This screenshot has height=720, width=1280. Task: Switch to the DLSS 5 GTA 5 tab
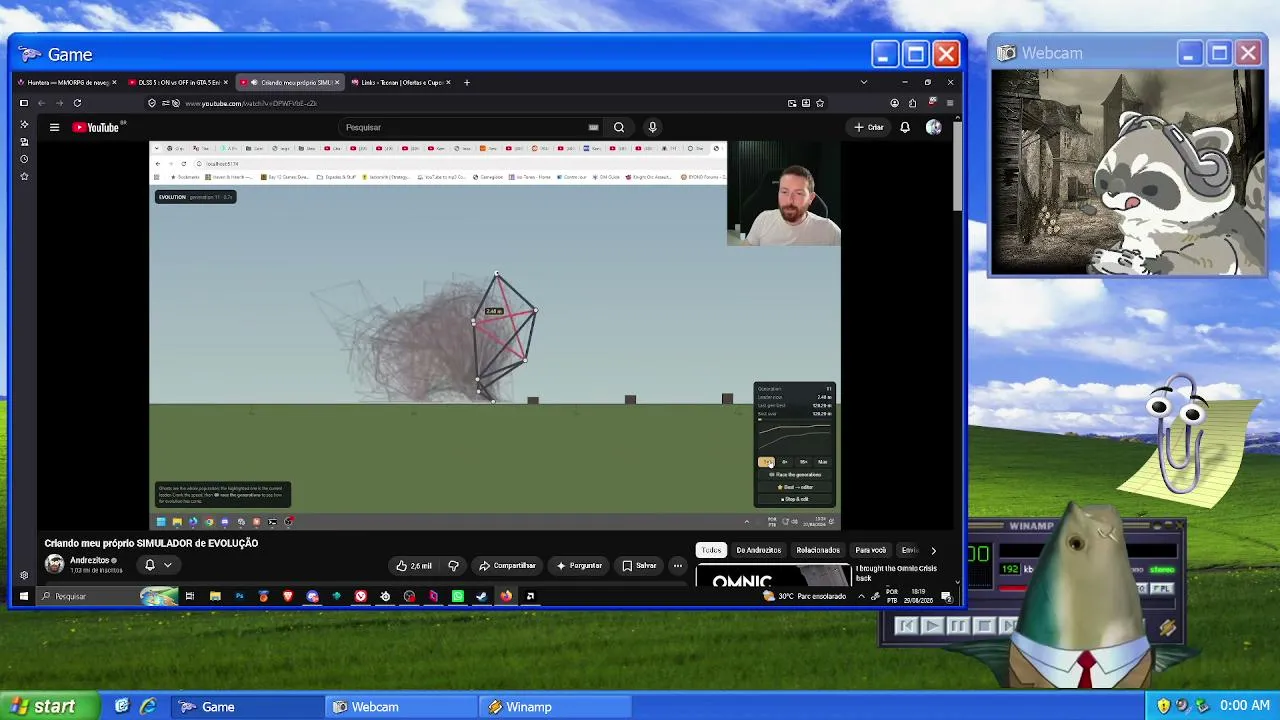(x=178, y=82)
